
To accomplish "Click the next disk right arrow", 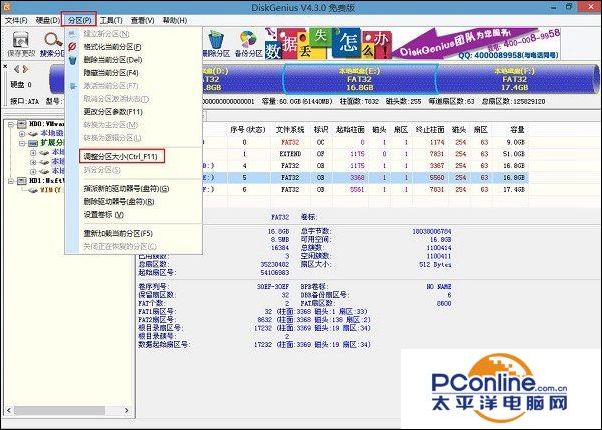I will (x=25, y=69).
